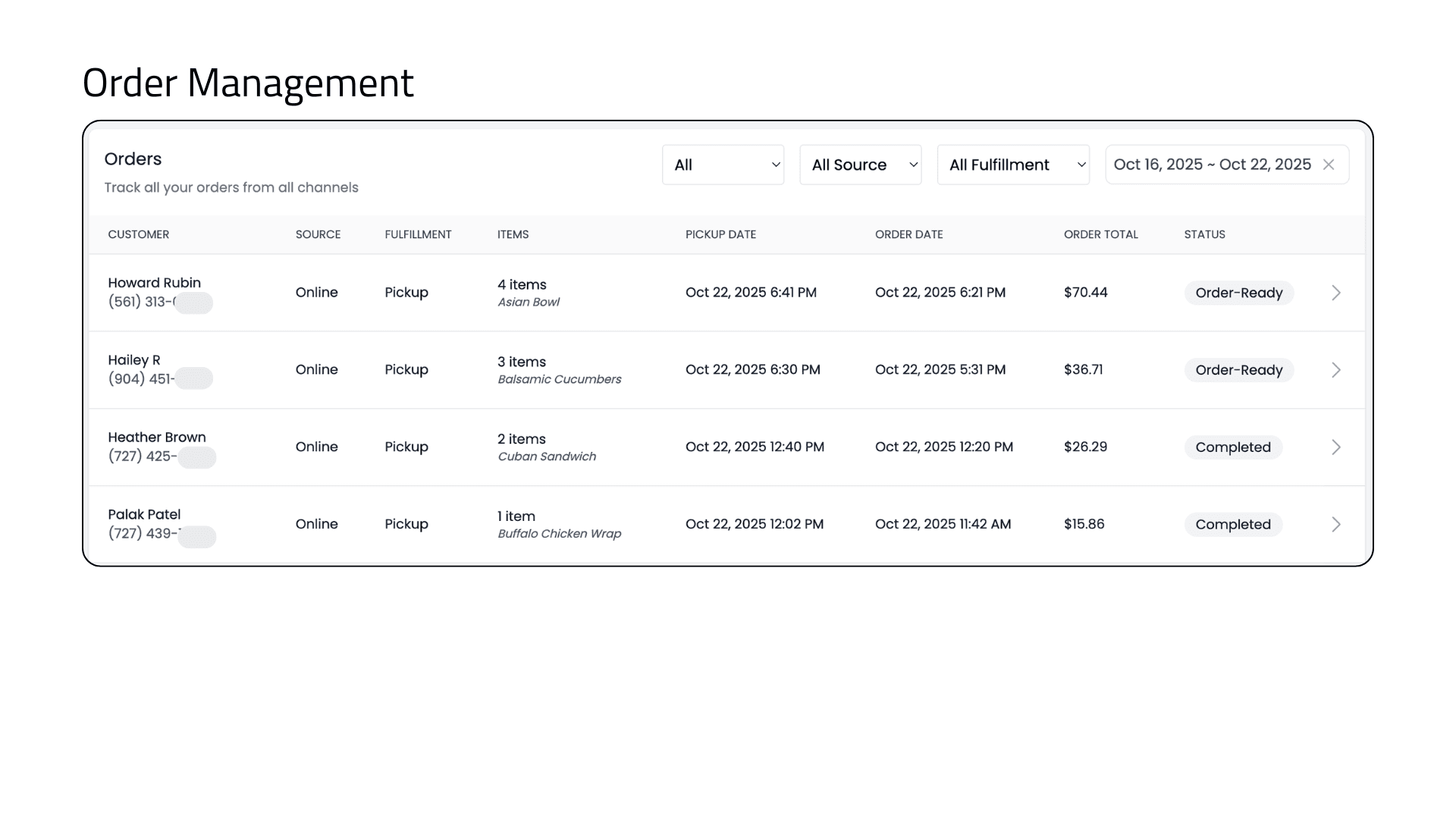This screenshot has height=819, width=1456.
Task: Open the All Source dropdown
Action: (x=860, y=164)
